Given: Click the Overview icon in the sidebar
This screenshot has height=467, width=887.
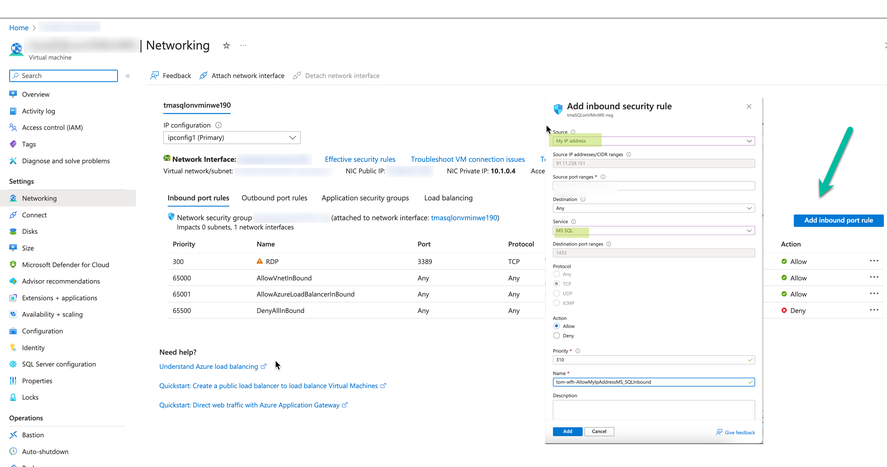Looking at the screenshot, I should point(13,94).
